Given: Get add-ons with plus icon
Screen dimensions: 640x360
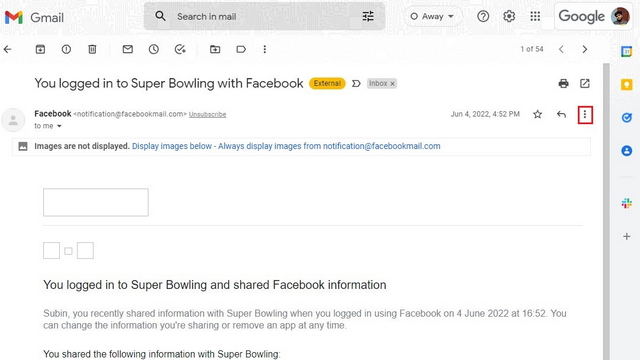Looking at the screenshot, I should (627, 236).
